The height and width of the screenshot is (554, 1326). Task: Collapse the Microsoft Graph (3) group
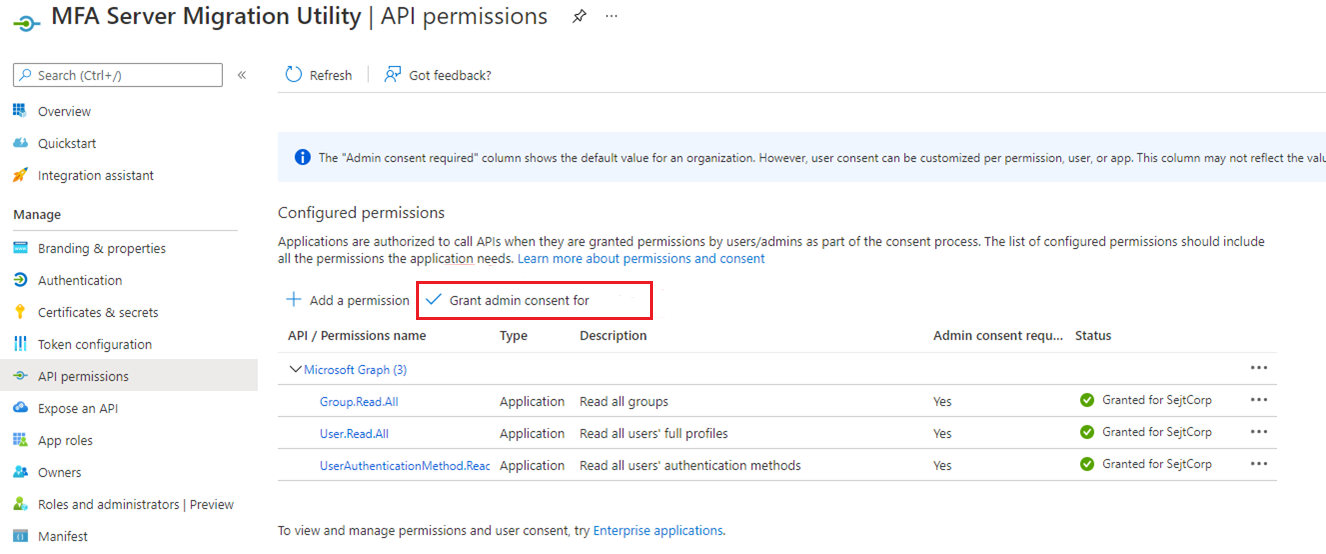point(296,369)
